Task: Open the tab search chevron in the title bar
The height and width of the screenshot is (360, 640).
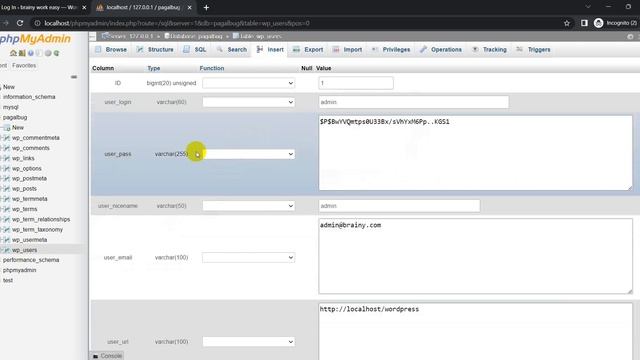Action: [x=588, y=7]
